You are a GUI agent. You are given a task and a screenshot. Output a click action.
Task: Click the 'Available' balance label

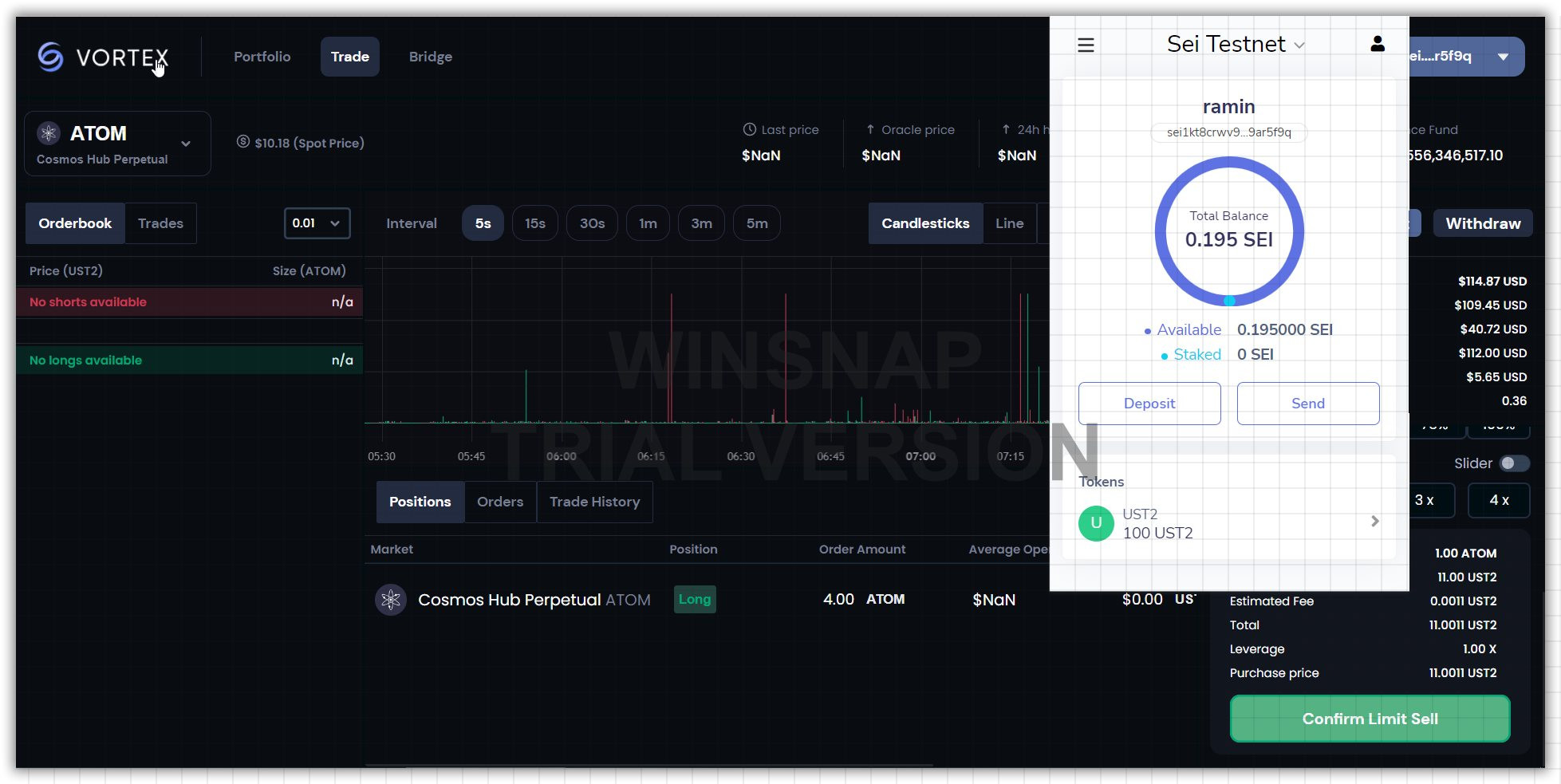tap(1188, 330)
